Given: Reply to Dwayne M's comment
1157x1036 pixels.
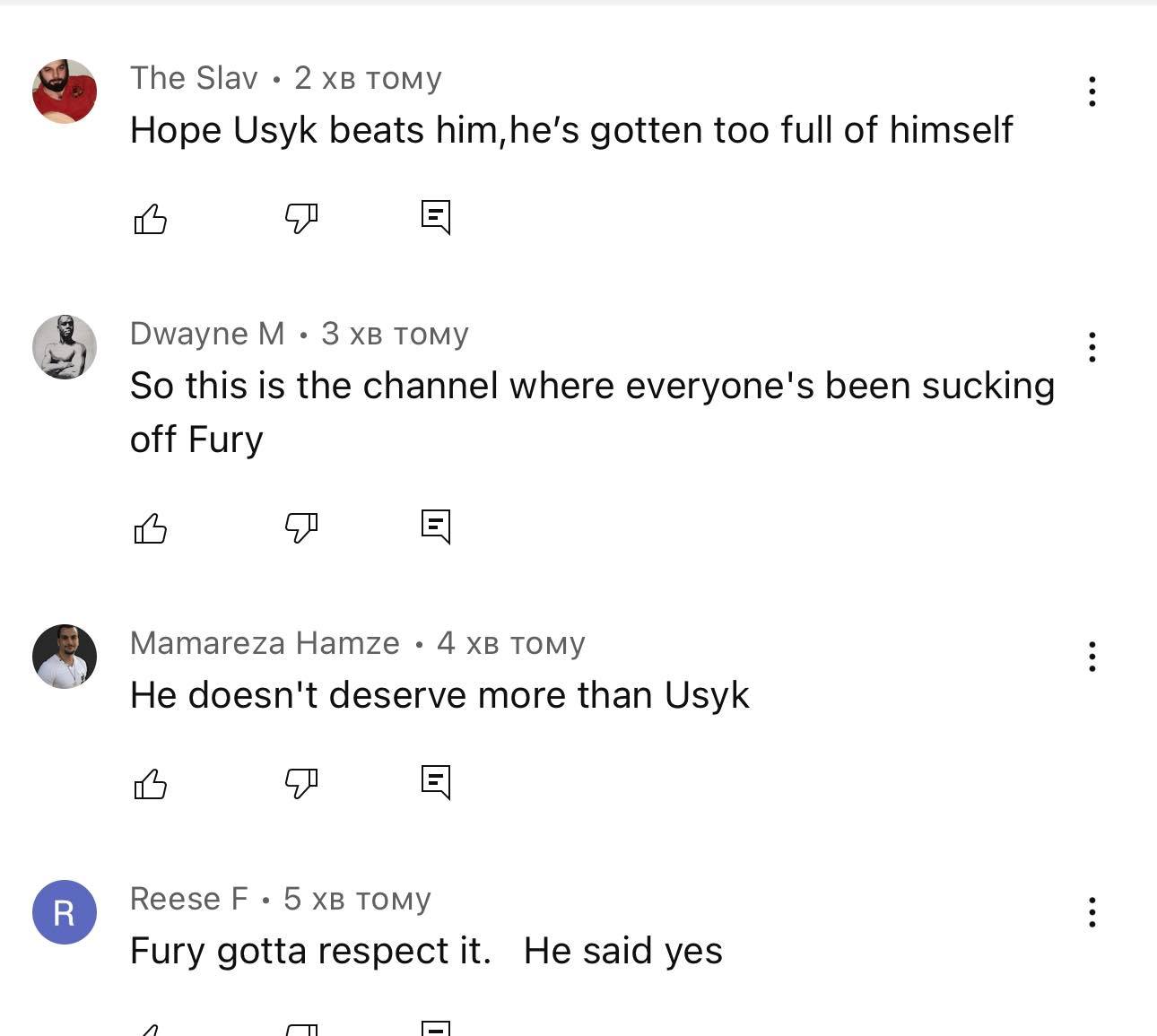Looking at the screenshot, I should 436,527.
